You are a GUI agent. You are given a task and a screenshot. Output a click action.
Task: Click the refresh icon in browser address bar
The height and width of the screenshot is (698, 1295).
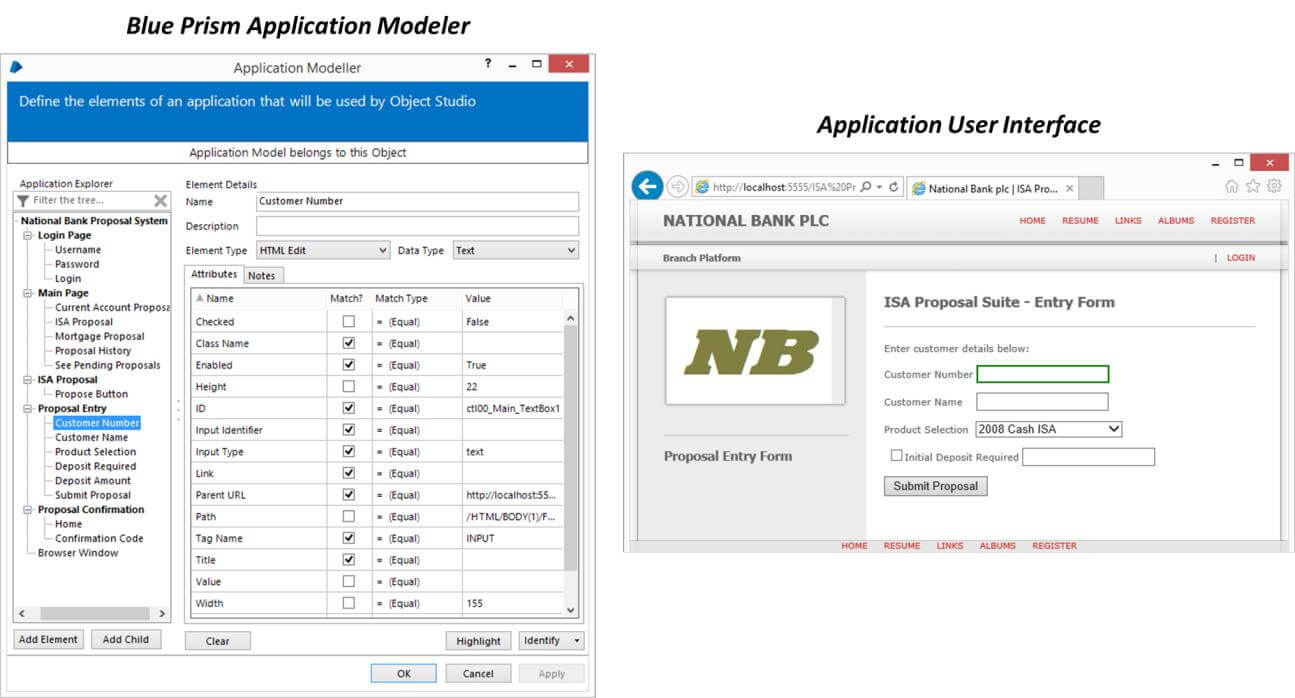click(x=893, y=187)
